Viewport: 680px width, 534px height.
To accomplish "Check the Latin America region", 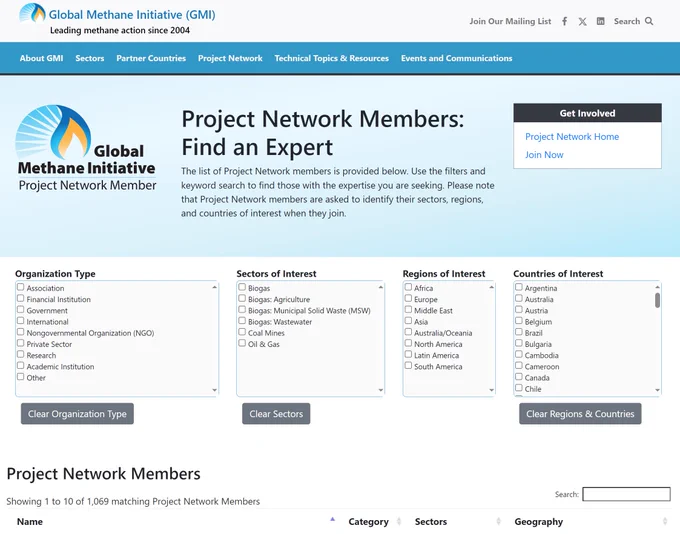I will point(408,354).
